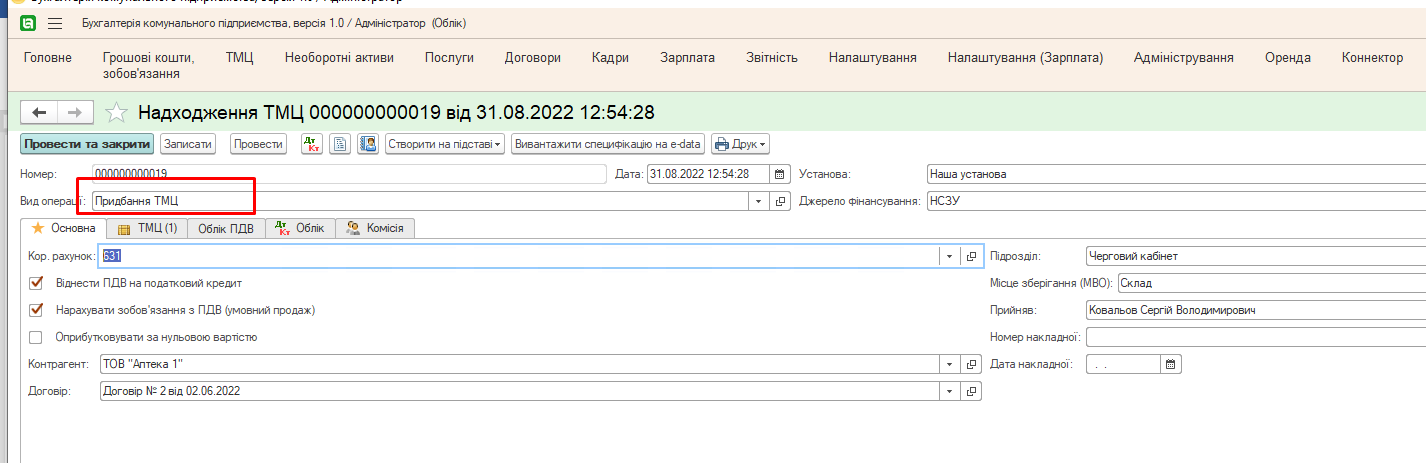Image resolution: width=1426 pixels, height=463 pixels.
Task: Uncheck Віднести ПДВ на податковий кредит
Action: coord(37,283)
